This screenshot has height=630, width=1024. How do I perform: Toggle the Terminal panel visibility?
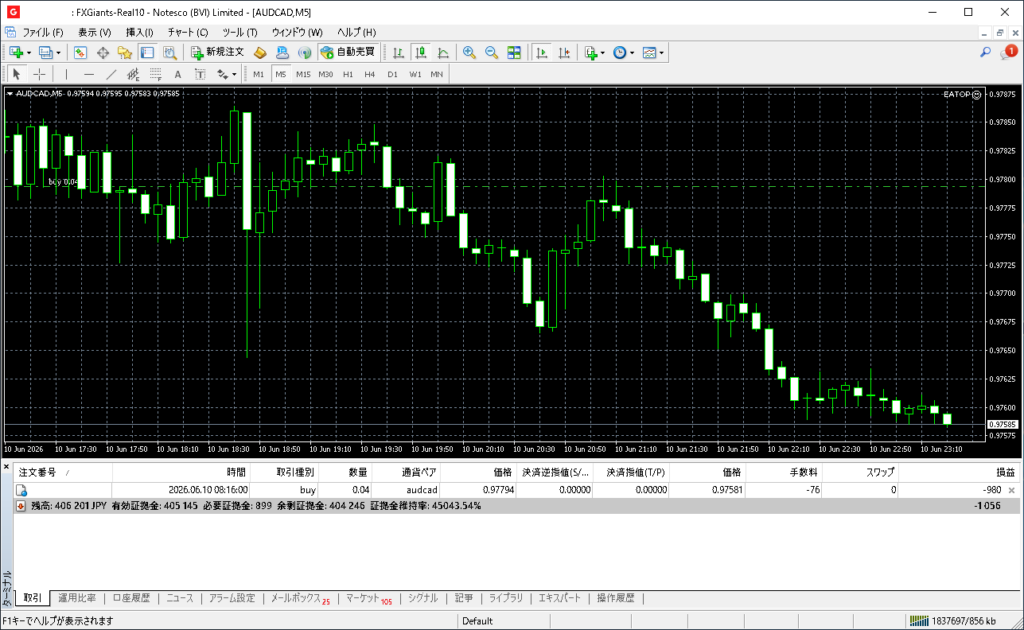[x=148, y=53]
